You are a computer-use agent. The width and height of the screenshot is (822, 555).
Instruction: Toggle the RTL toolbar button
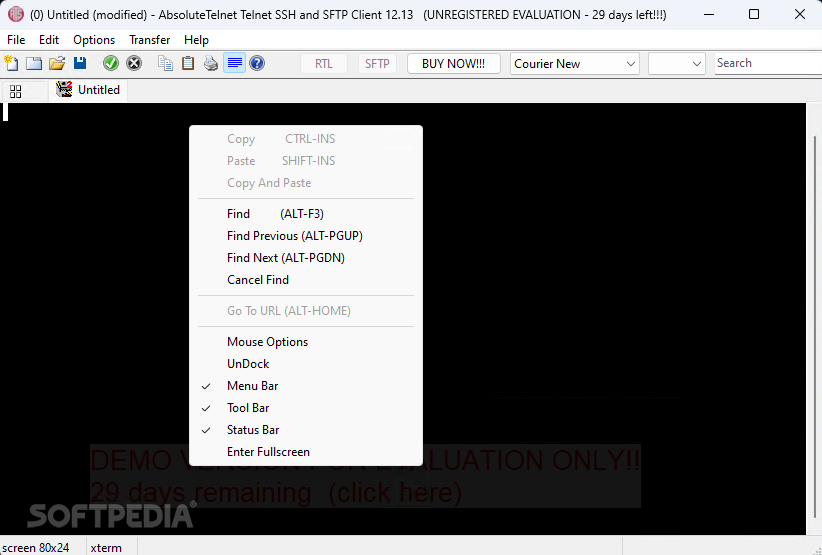point(324,64)
